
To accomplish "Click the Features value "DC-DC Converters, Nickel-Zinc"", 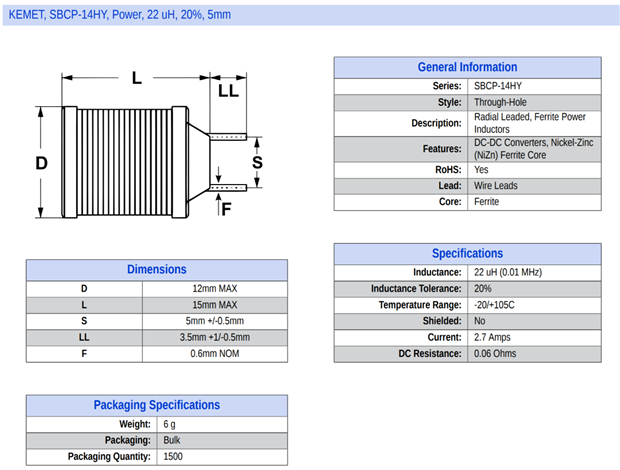I will tap(533, 143).
